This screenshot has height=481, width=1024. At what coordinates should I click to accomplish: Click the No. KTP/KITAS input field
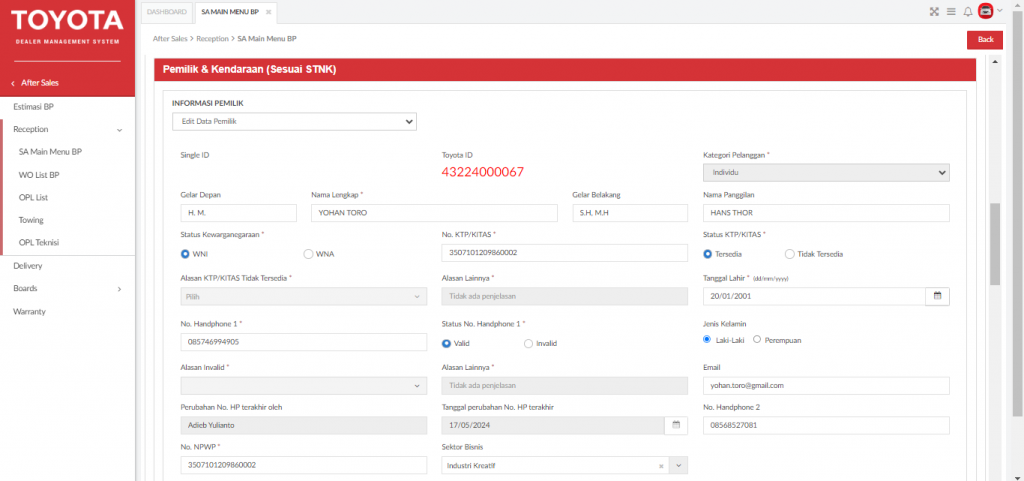click(565, 253)
